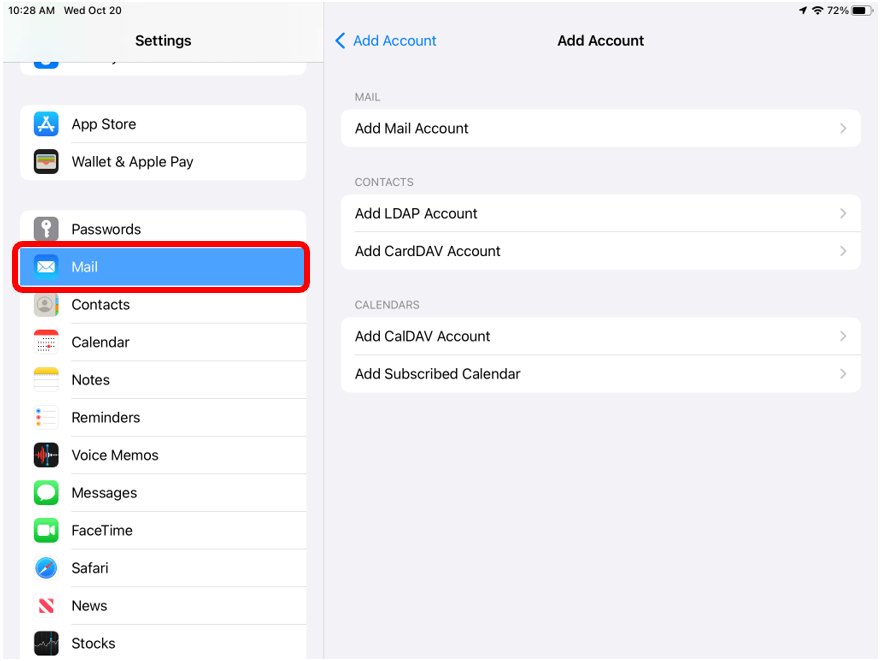
Task: Tap the News icon
Action: pyautogui.click(x=46, y=606)
